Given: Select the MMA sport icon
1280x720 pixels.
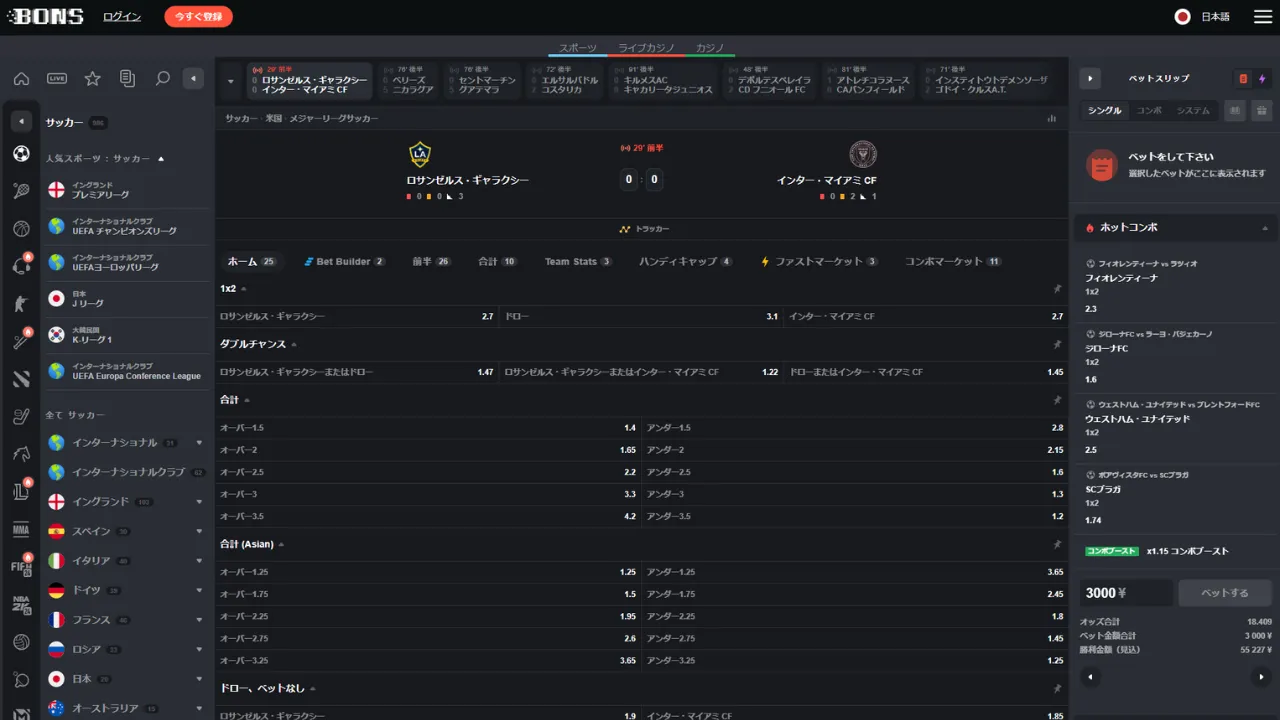Looking at the screenshot, I should [x=21, y=530].
